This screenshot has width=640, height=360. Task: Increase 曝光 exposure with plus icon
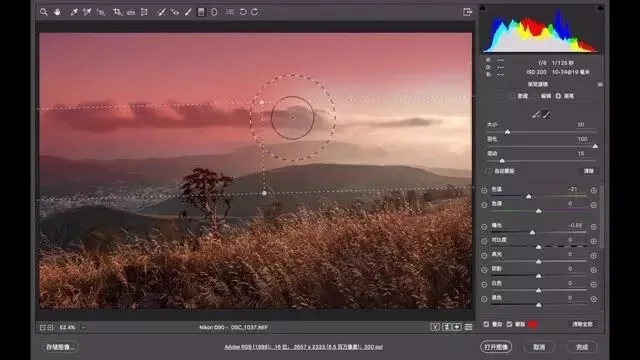[593, 227]
